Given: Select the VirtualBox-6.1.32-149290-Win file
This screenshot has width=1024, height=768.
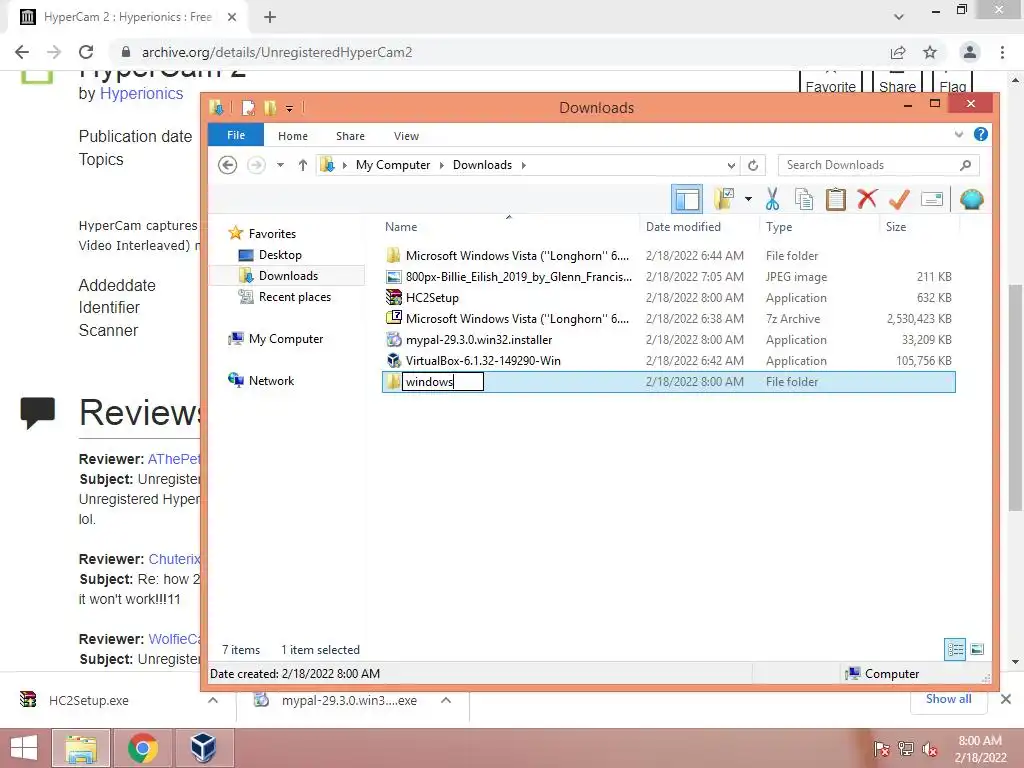Looking at the screenshot, I should tap(669, 360).
